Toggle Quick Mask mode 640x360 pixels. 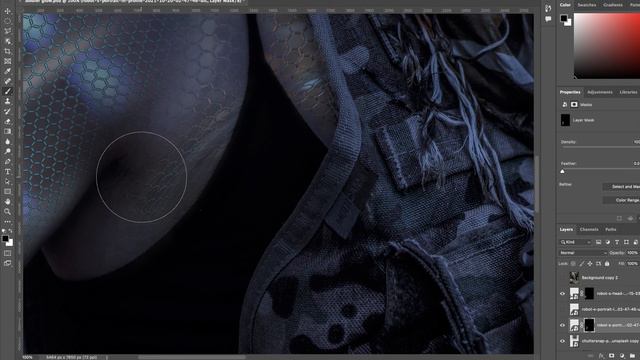tap(7, 253)
